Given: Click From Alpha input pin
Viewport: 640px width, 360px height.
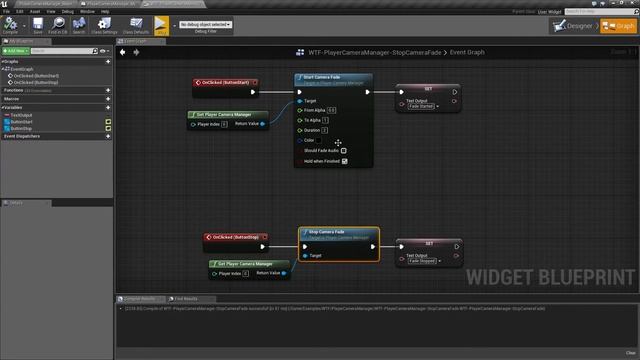Looking at the screenshot, I should [300, 111].
